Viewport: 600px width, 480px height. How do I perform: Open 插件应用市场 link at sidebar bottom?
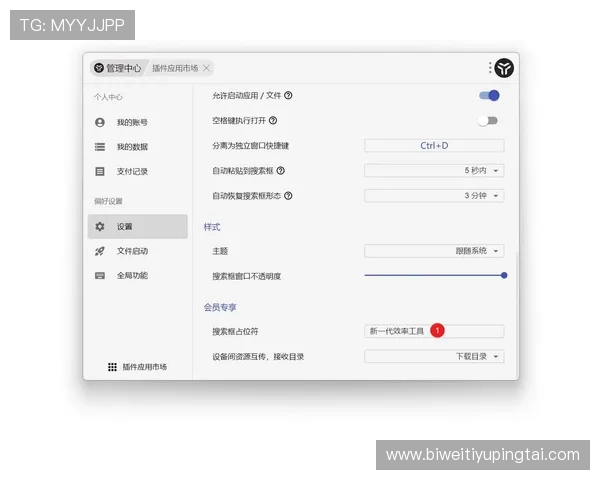click(x=137, y=367)
